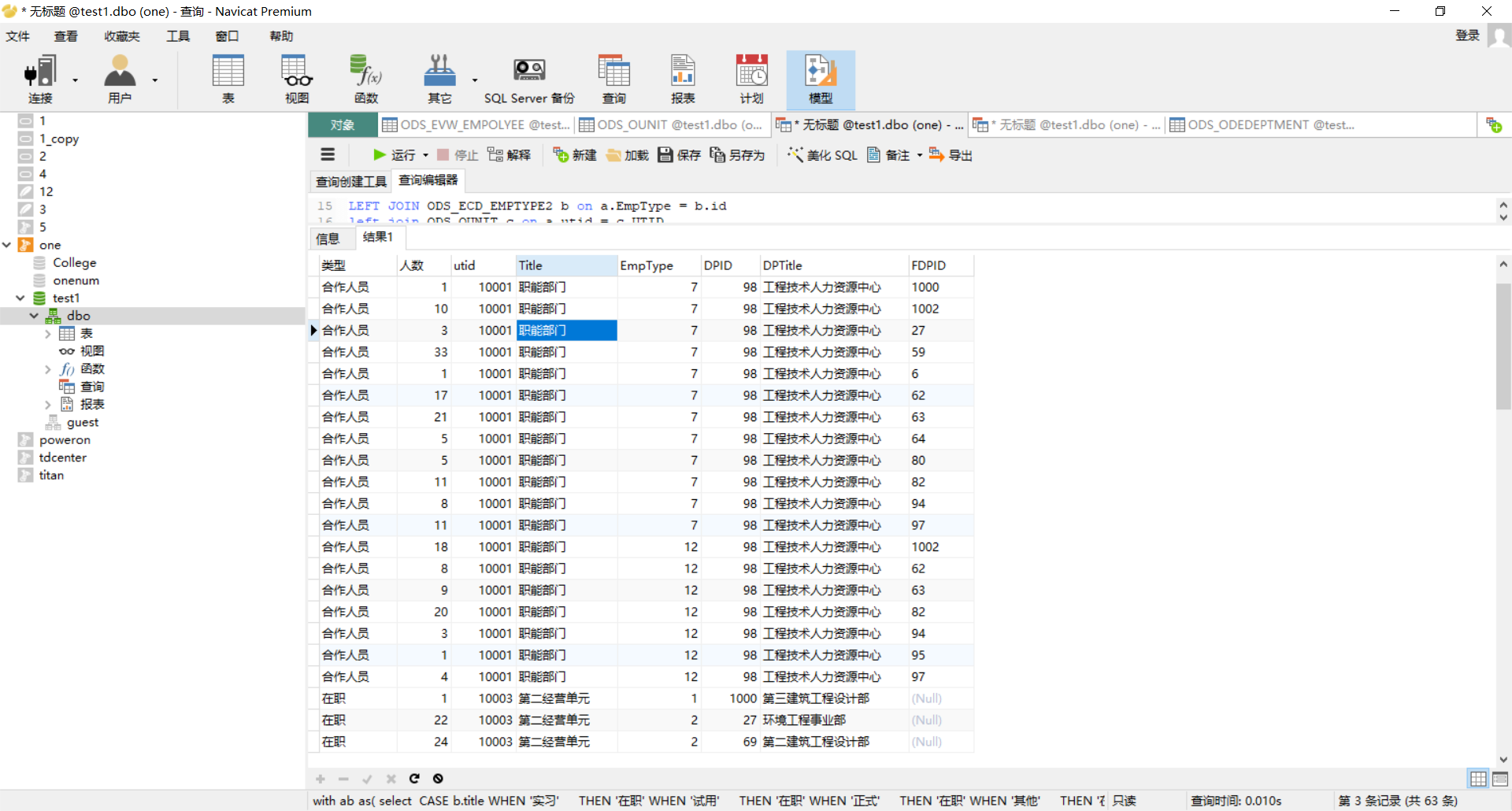Expand the 函数 tree node
This screenshot has width=1512, height=811.
48,369
